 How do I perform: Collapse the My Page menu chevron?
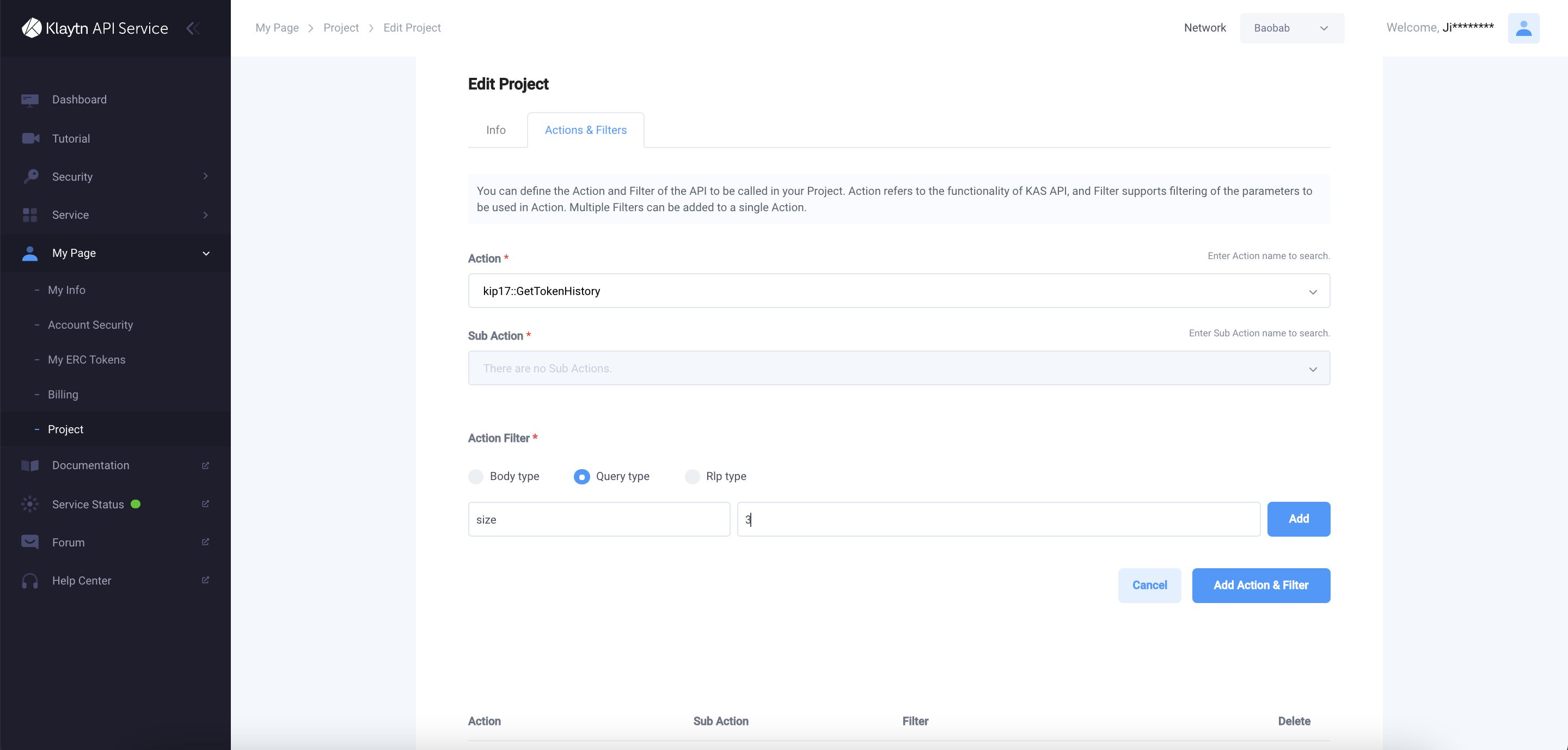pos(206,253)
